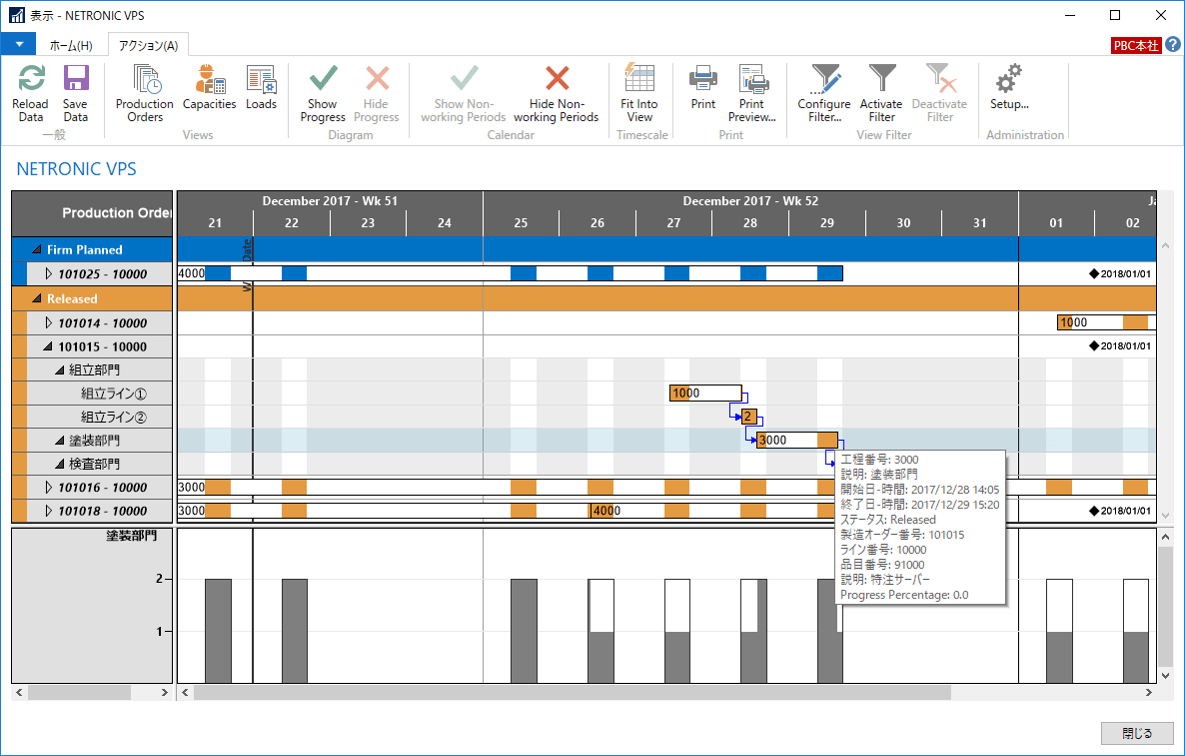Toggle Show Progress in the diagram
This screenshot has width=1185, height=756.
323,81
